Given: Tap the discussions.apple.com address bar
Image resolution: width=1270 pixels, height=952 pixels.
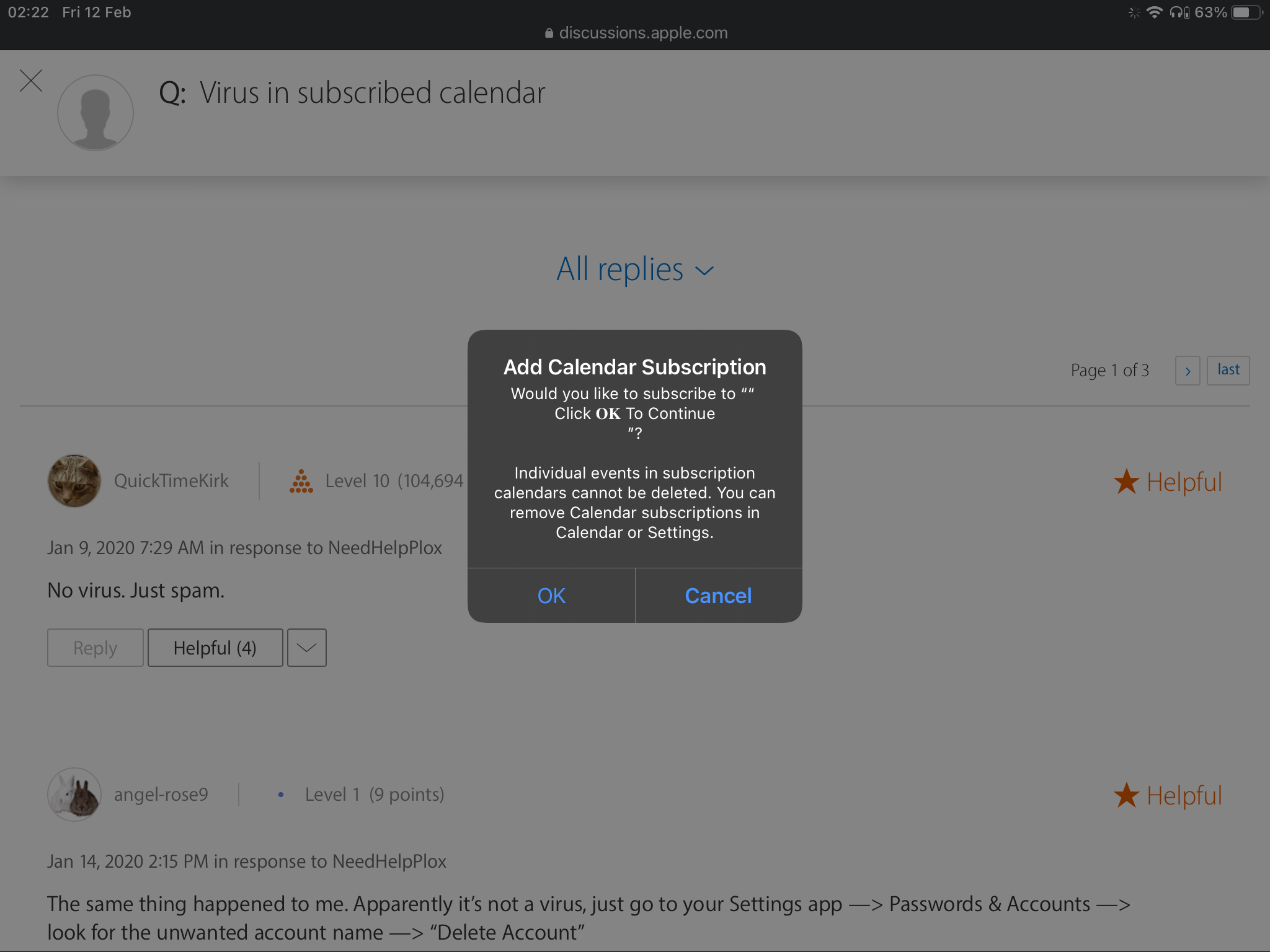Looking at the screenshot, I should click(x=635, y=33).
